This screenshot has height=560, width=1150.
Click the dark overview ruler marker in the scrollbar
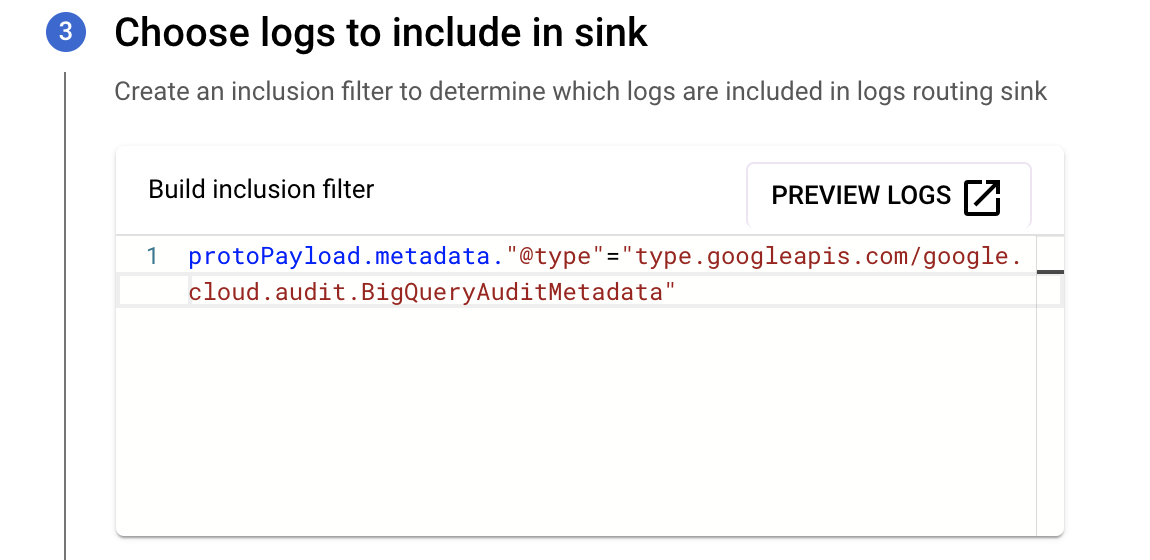pos(1050,272)
